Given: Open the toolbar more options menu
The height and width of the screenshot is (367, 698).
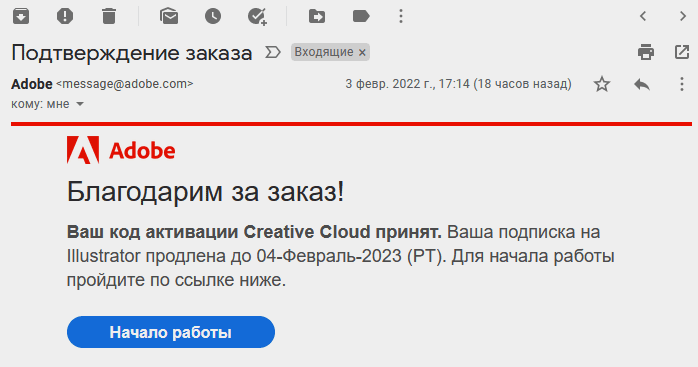Looking at the screenshot, I should pyautogui.click(x=401, y=16).
